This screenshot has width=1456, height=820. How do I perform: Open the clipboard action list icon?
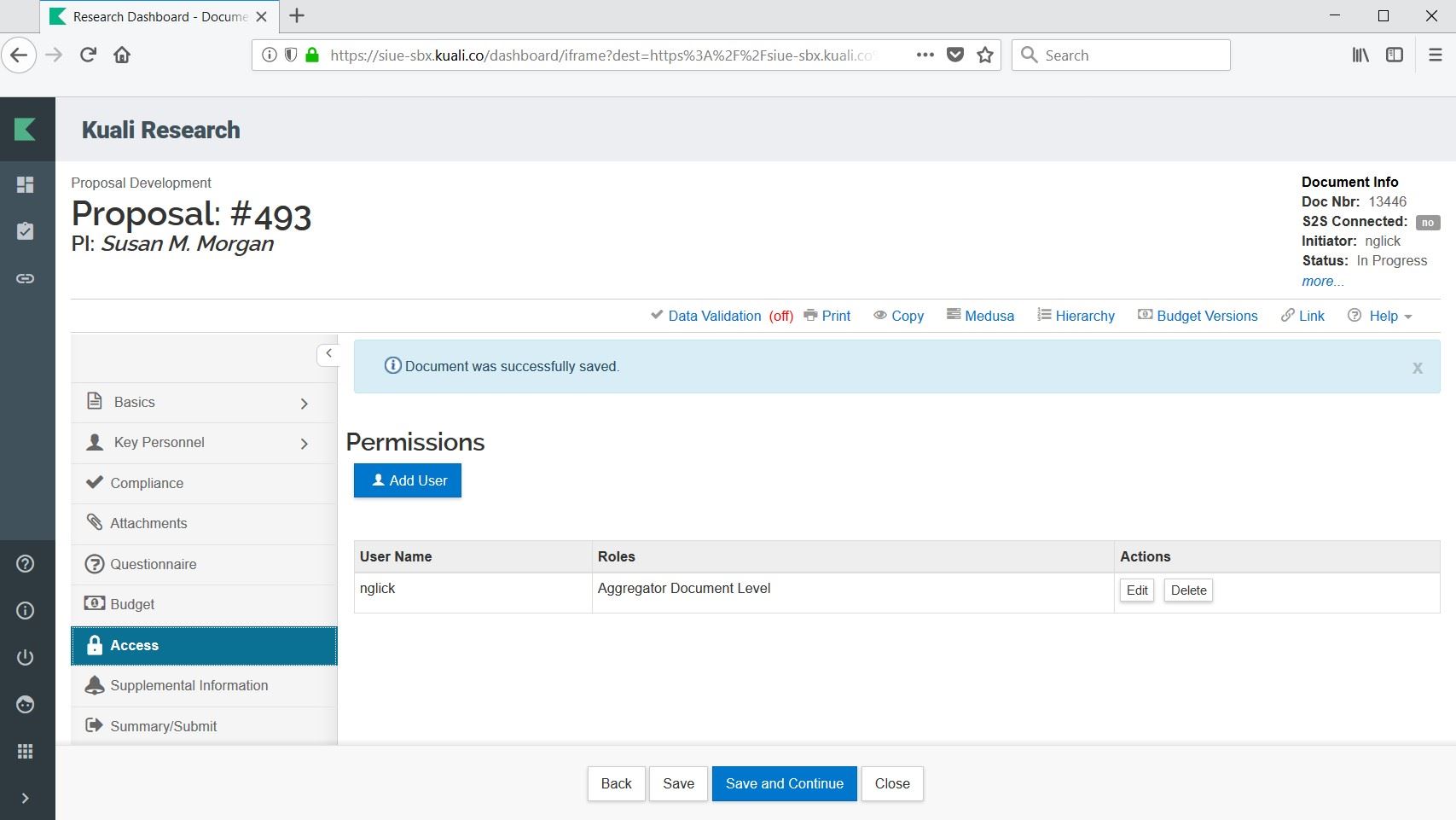26,231
